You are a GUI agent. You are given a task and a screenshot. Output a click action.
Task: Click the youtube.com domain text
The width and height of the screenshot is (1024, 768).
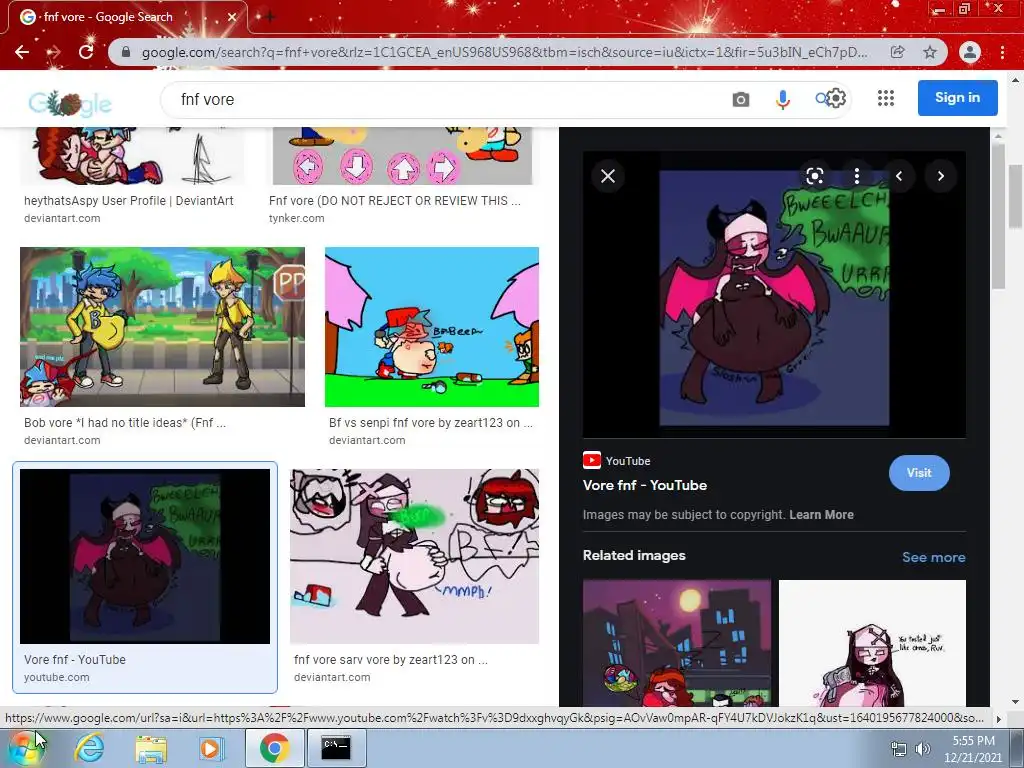point(57,677)
